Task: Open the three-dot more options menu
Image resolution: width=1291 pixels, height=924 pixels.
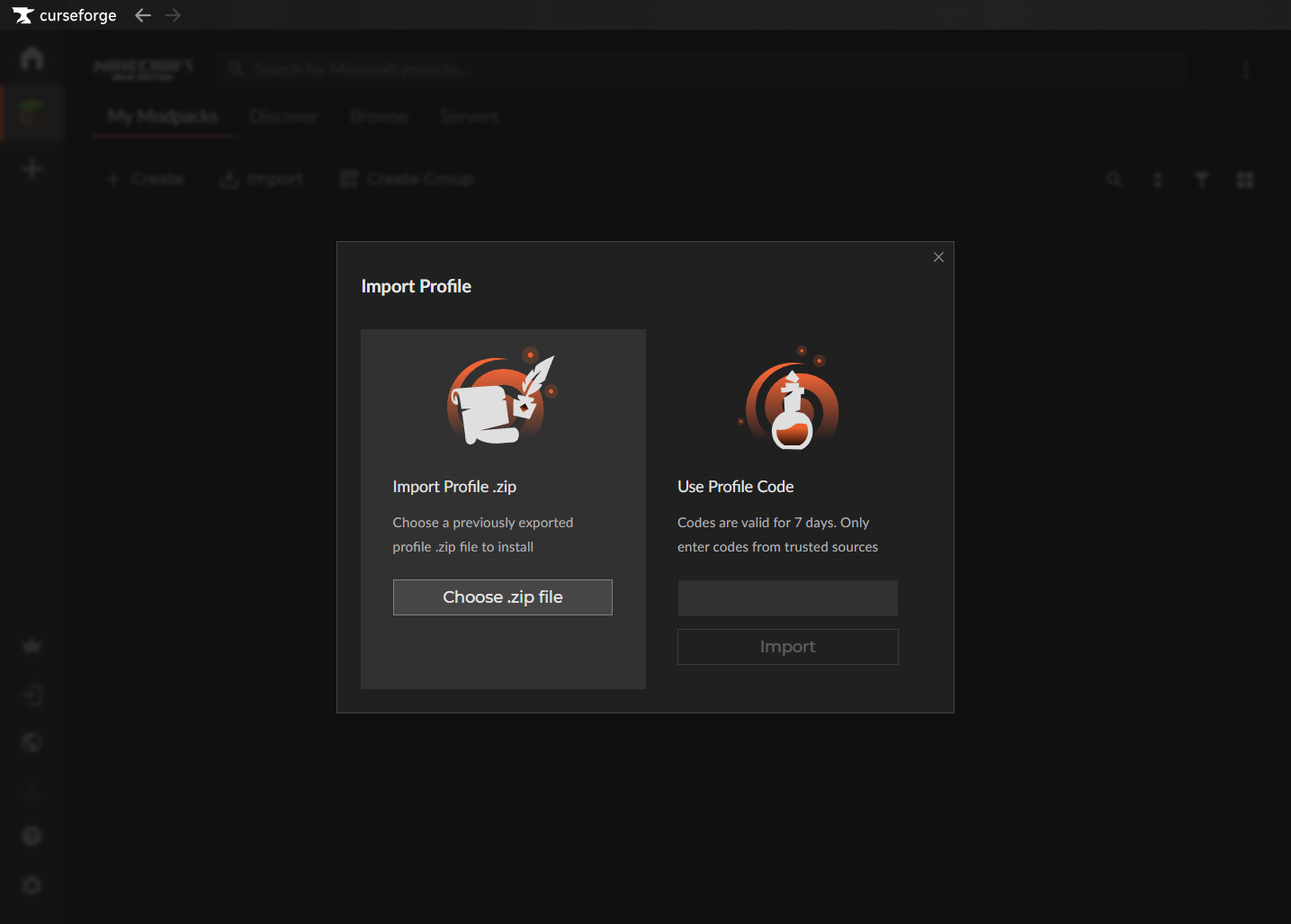Action: click(1245, 69)
